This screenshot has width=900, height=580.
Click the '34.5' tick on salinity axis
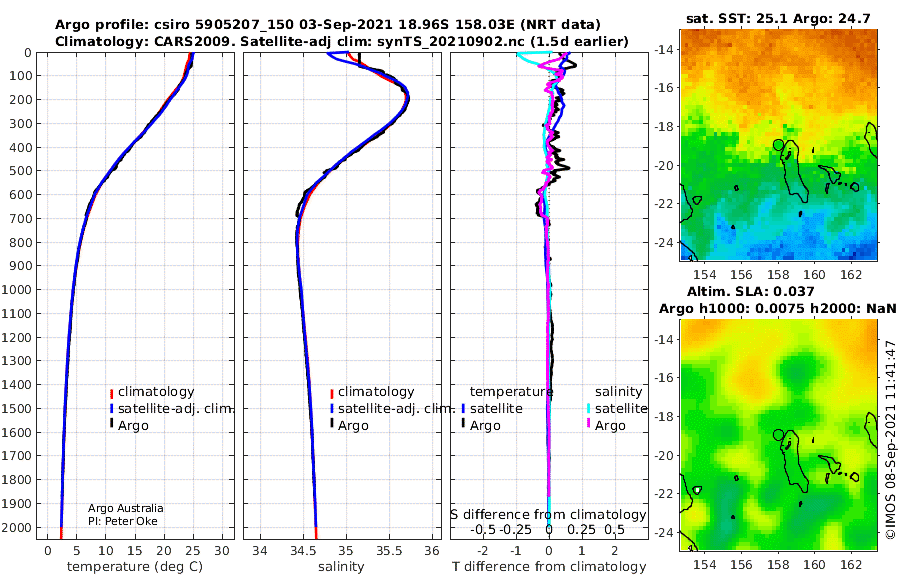tap(302, 551)
